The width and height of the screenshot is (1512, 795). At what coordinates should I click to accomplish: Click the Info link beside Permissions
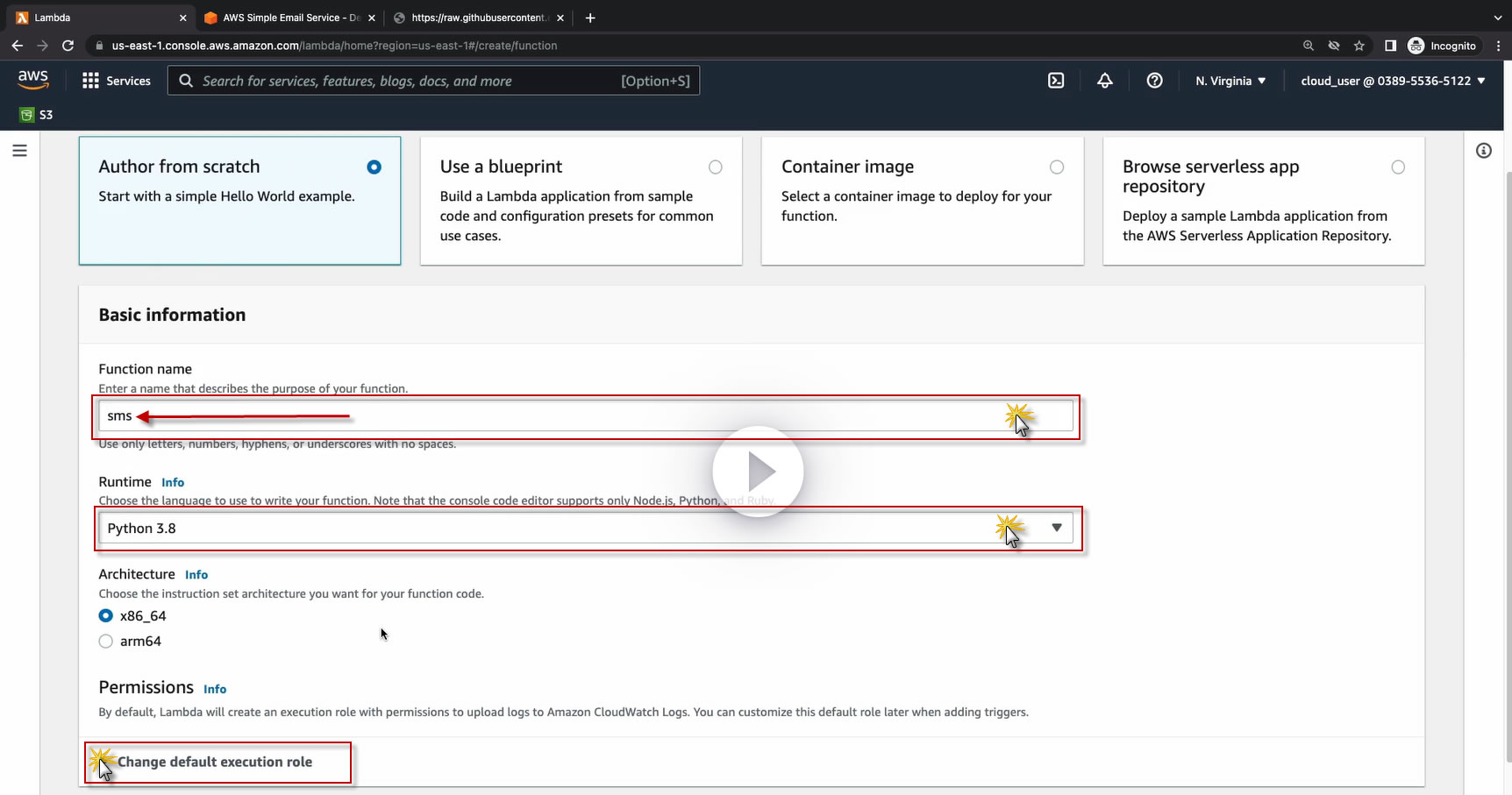pos(215,689)
